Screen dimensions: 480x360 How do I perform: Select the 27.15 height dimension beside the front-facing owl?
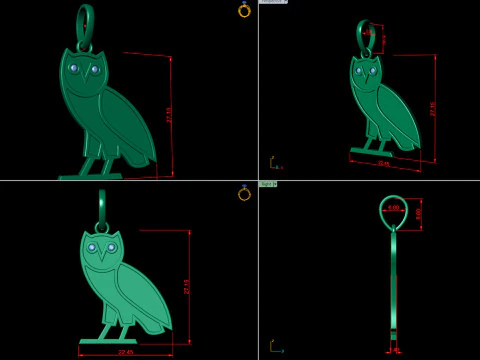point(187,287)
